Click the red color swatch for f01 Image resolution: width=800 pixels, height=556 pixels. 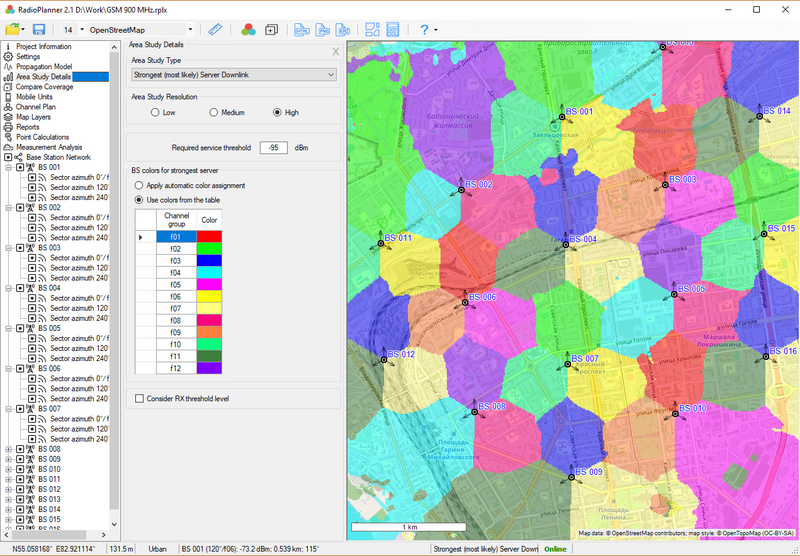click(x=208, y=237)
